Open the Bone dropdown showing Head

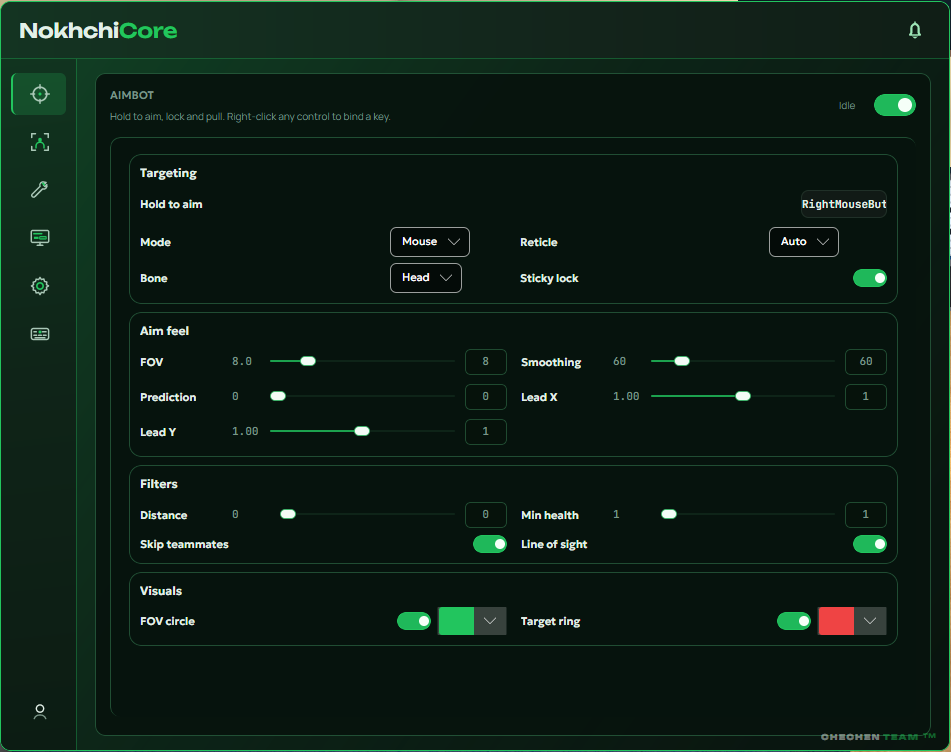(425, 278)
